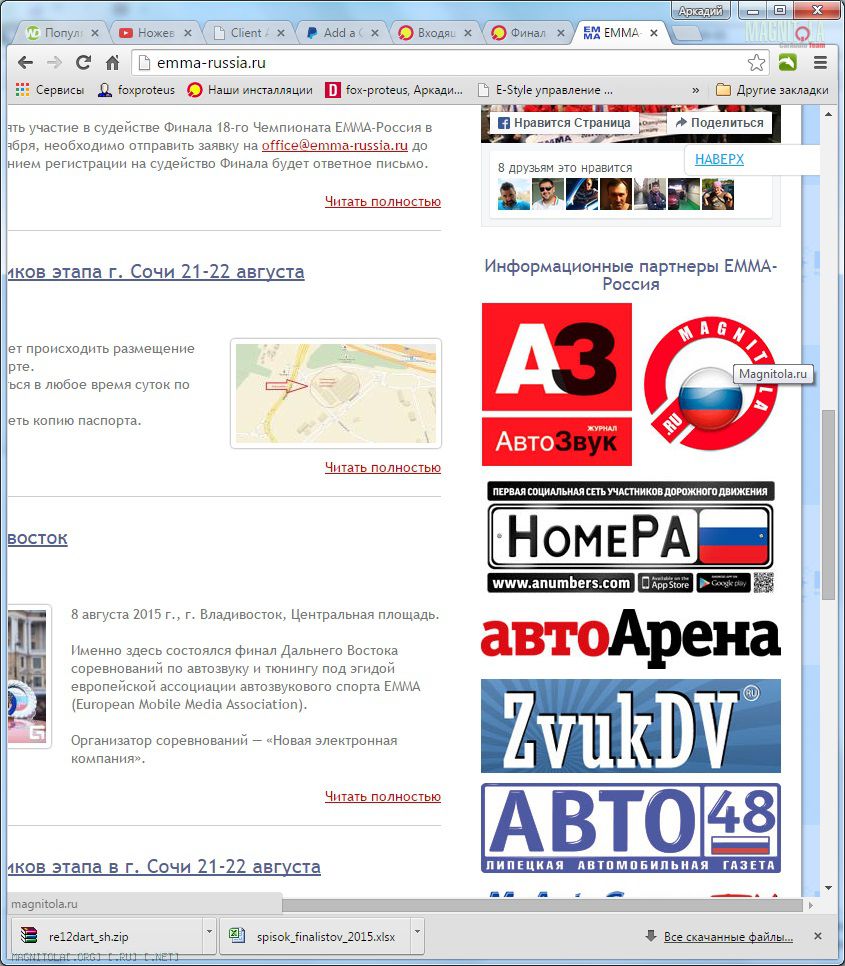The height and width of the screenshot is (966, 845).
Task: Show hidden bookmarks with the » chevron
Action: [x=695, y=90]
